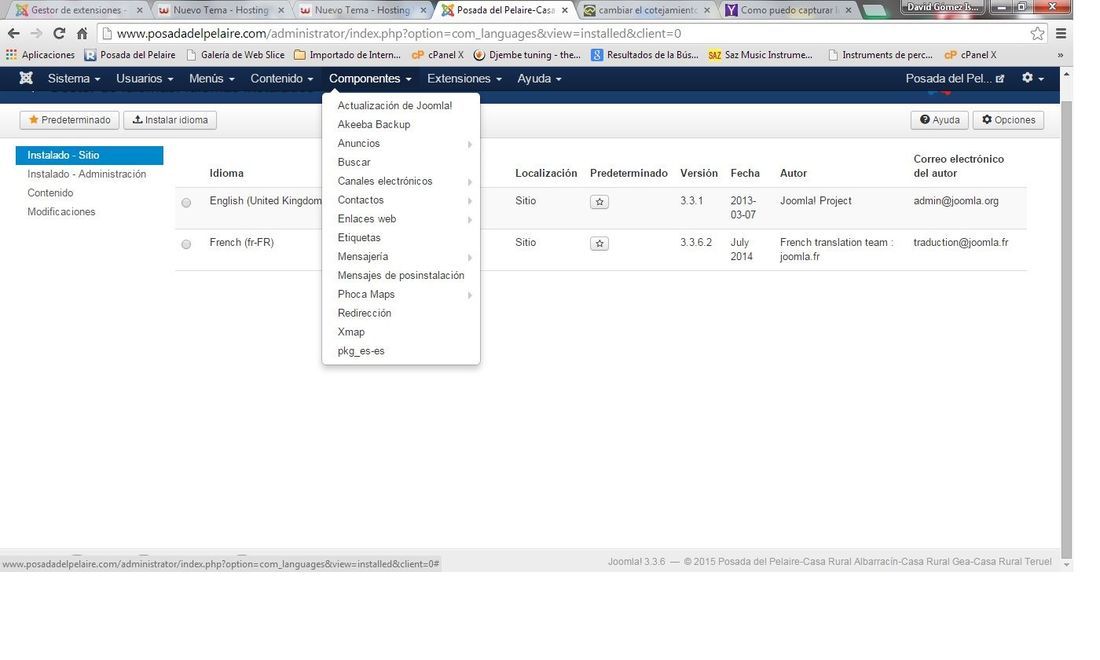This screenshot has width=1100, height=660.
Task: Select the English (United Kingdom) radio button
Action: [x=186, y=203]
